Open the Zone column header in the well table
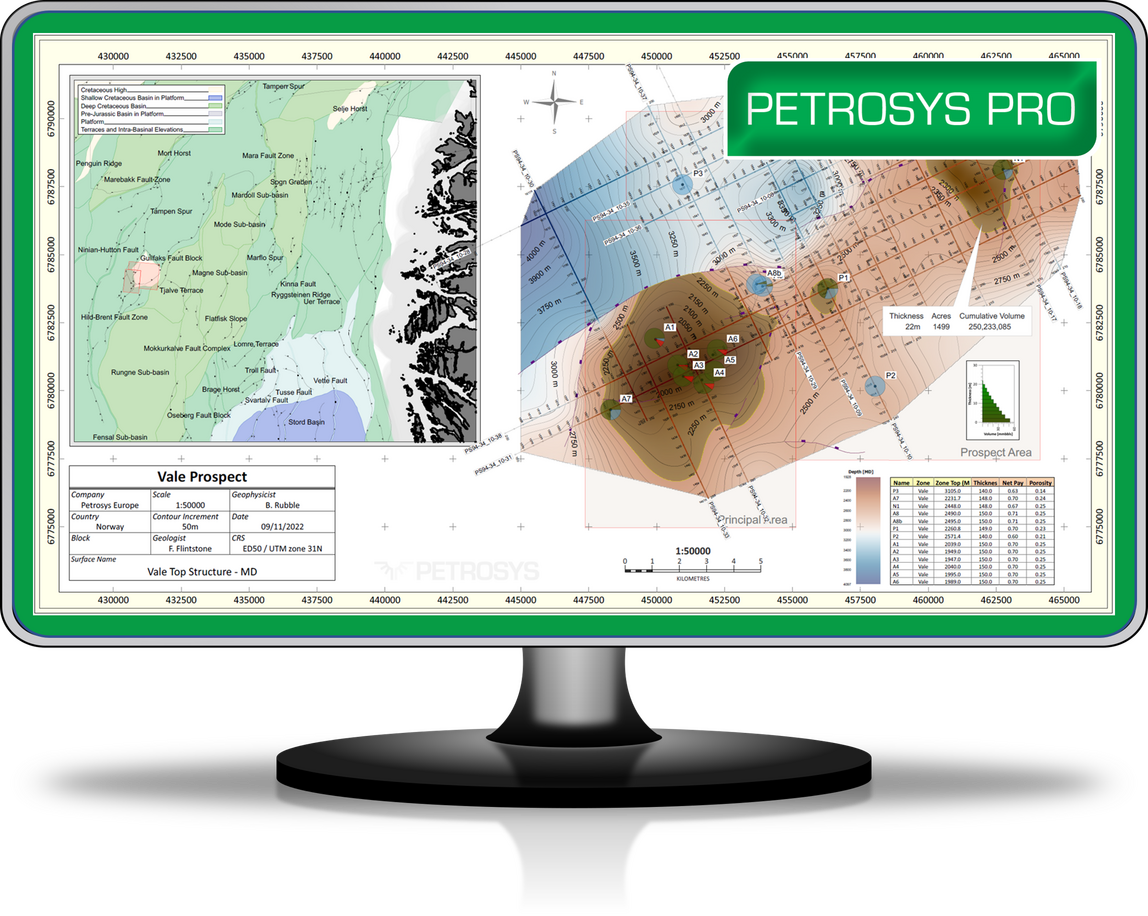 (921, 481)
